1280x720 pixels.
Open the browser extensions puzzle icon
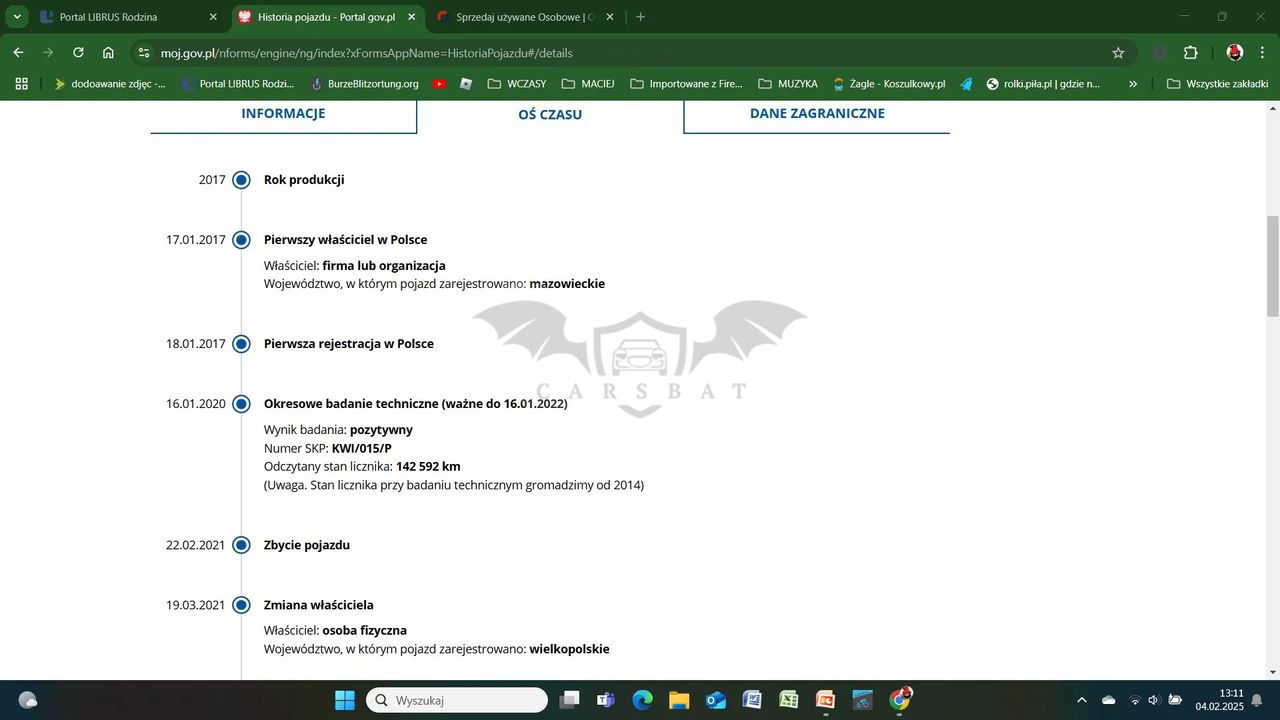(1190, 53)
